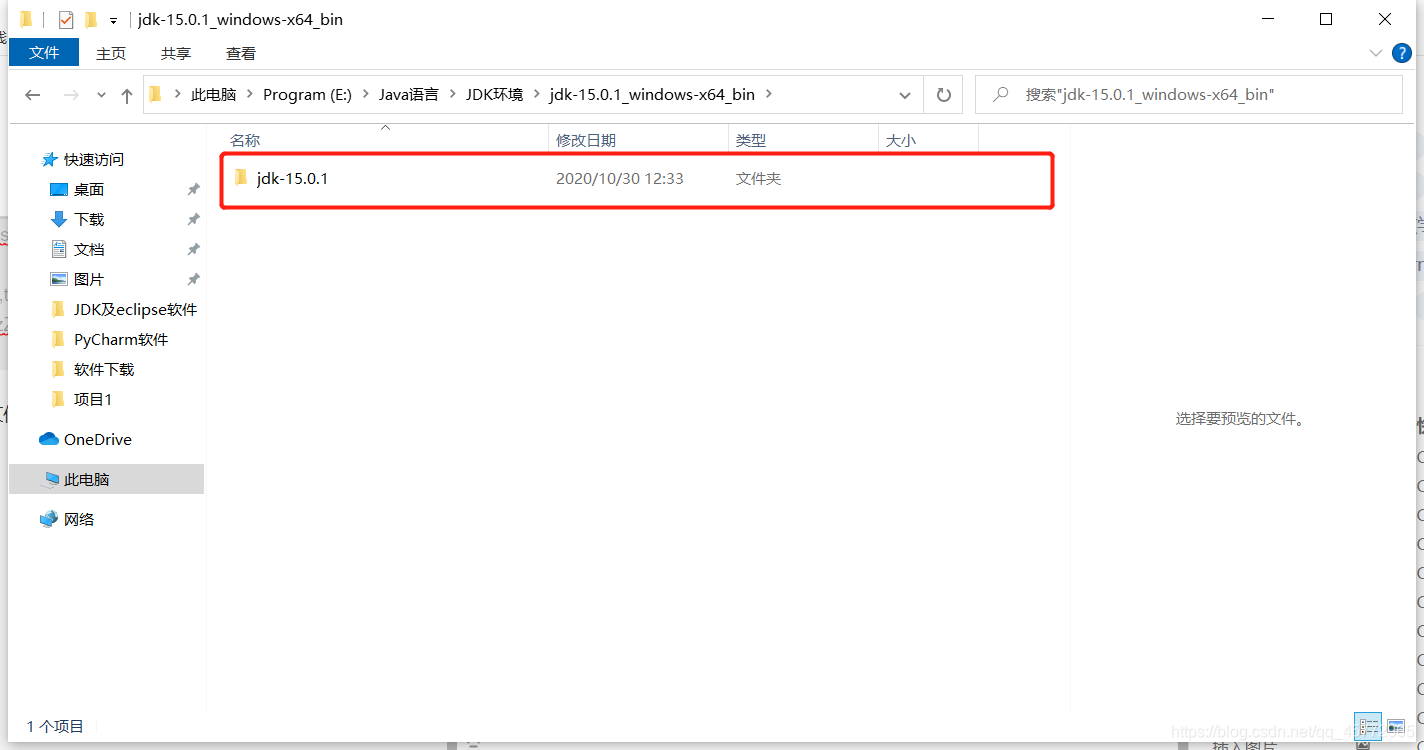
Task: Click the pin icon next to 文档
Action: 193,250
